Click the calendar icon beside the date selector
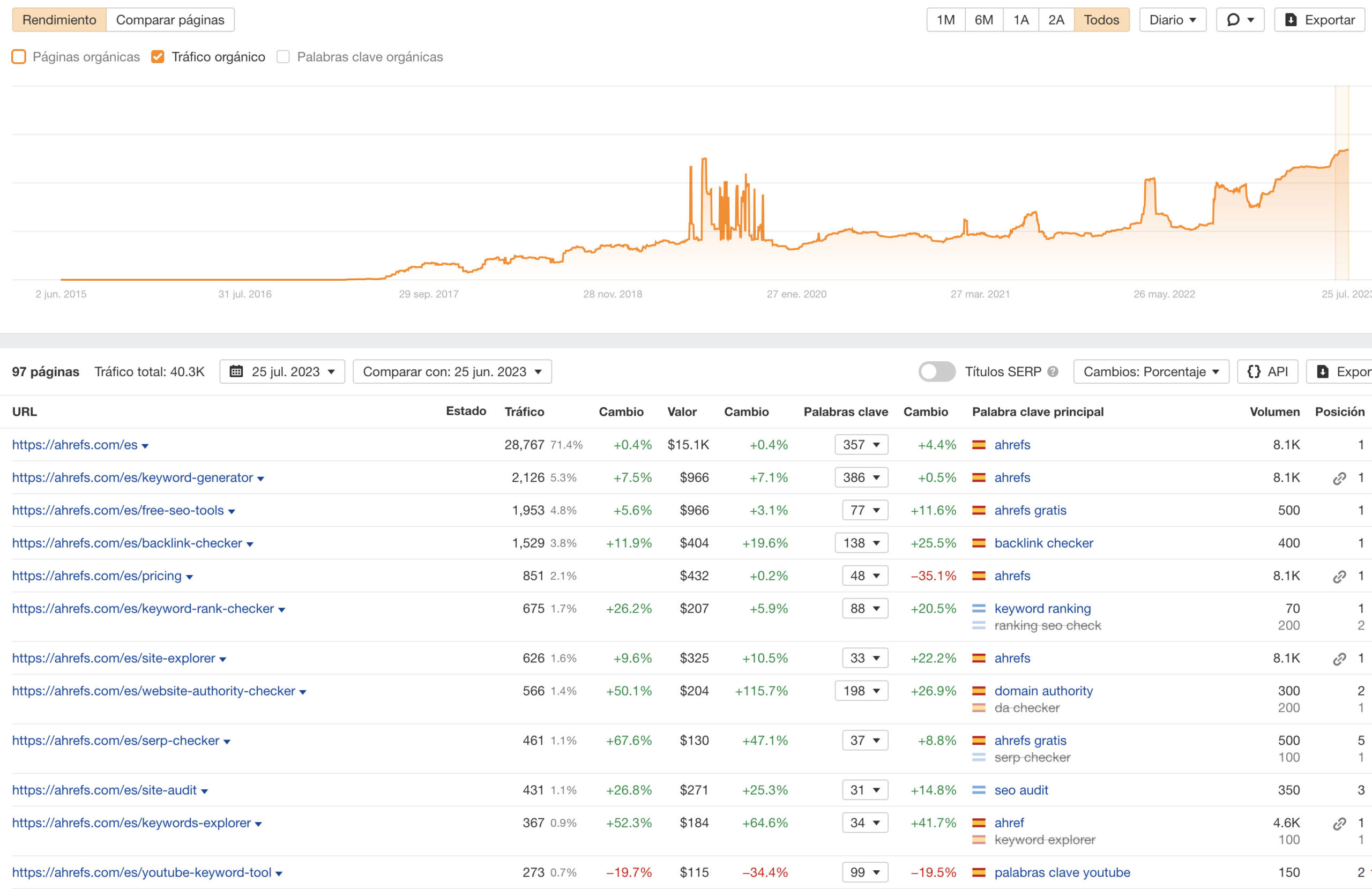This screenshot has width=1372, height=889. pyautogui.click(x=236, y=371)
